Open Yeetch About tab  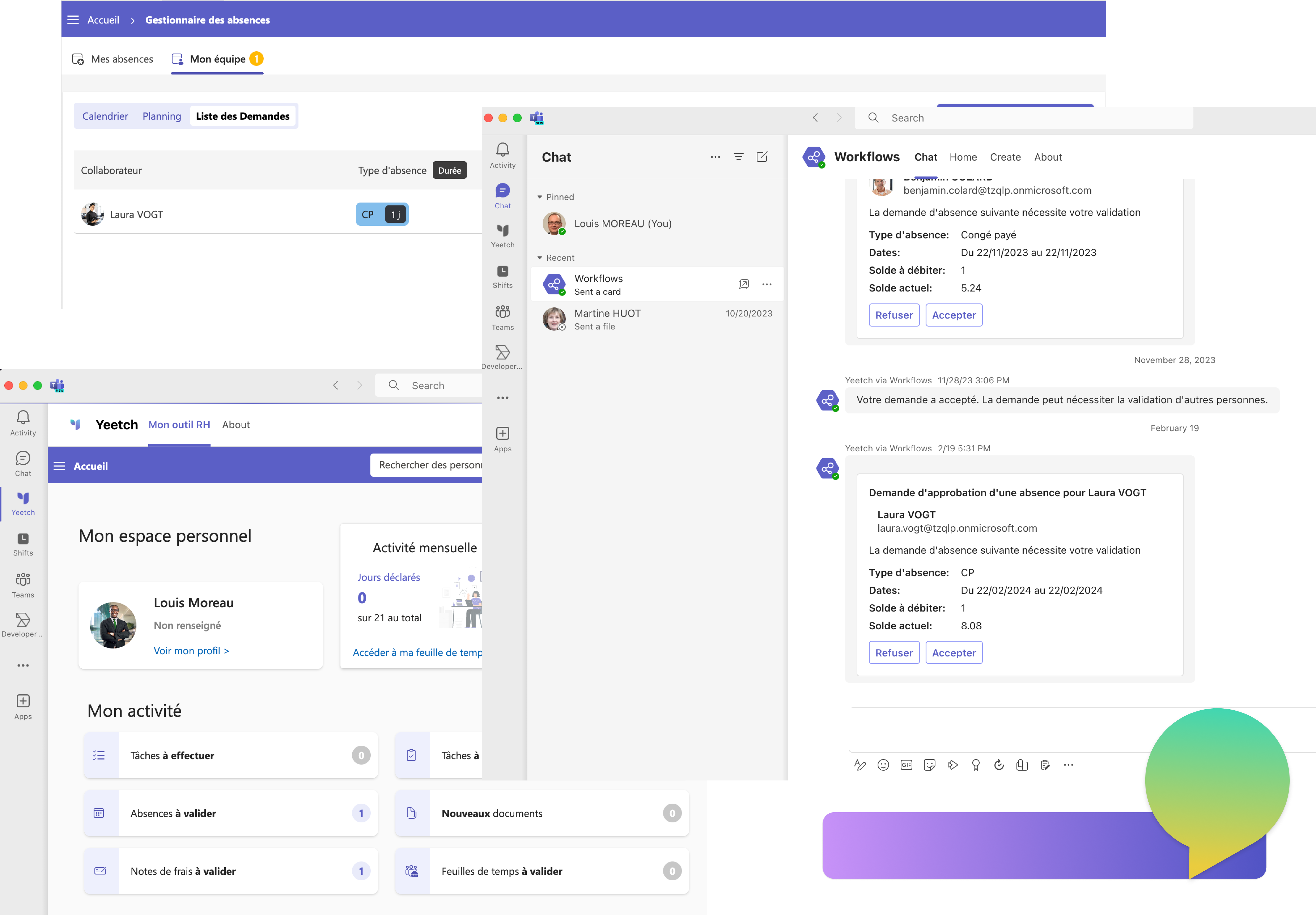click(x=236, y=425)
